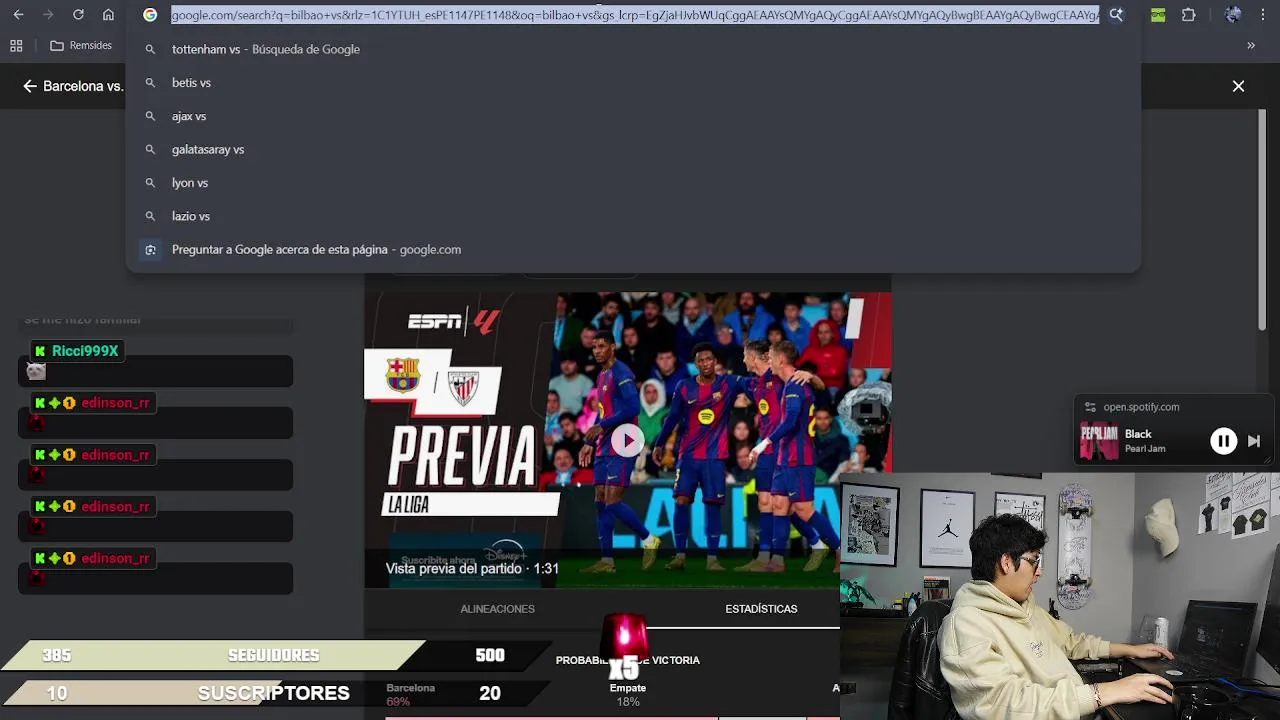The width and height of the screenshot is (1280, 720).
Task: Click the address bar URL field
Action: [635, 15]
